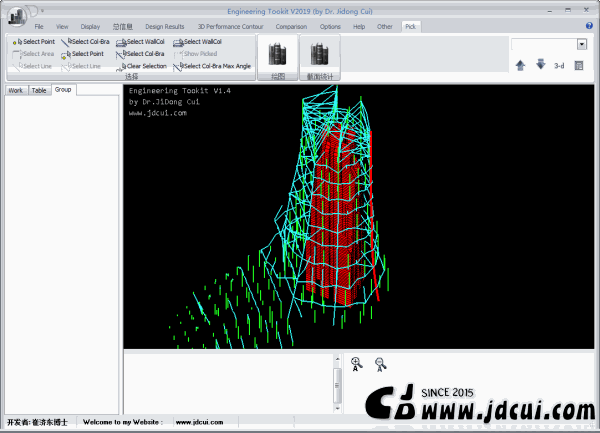Choose Select Col-Bra directly above Clear Selection

tap(140, 54)
